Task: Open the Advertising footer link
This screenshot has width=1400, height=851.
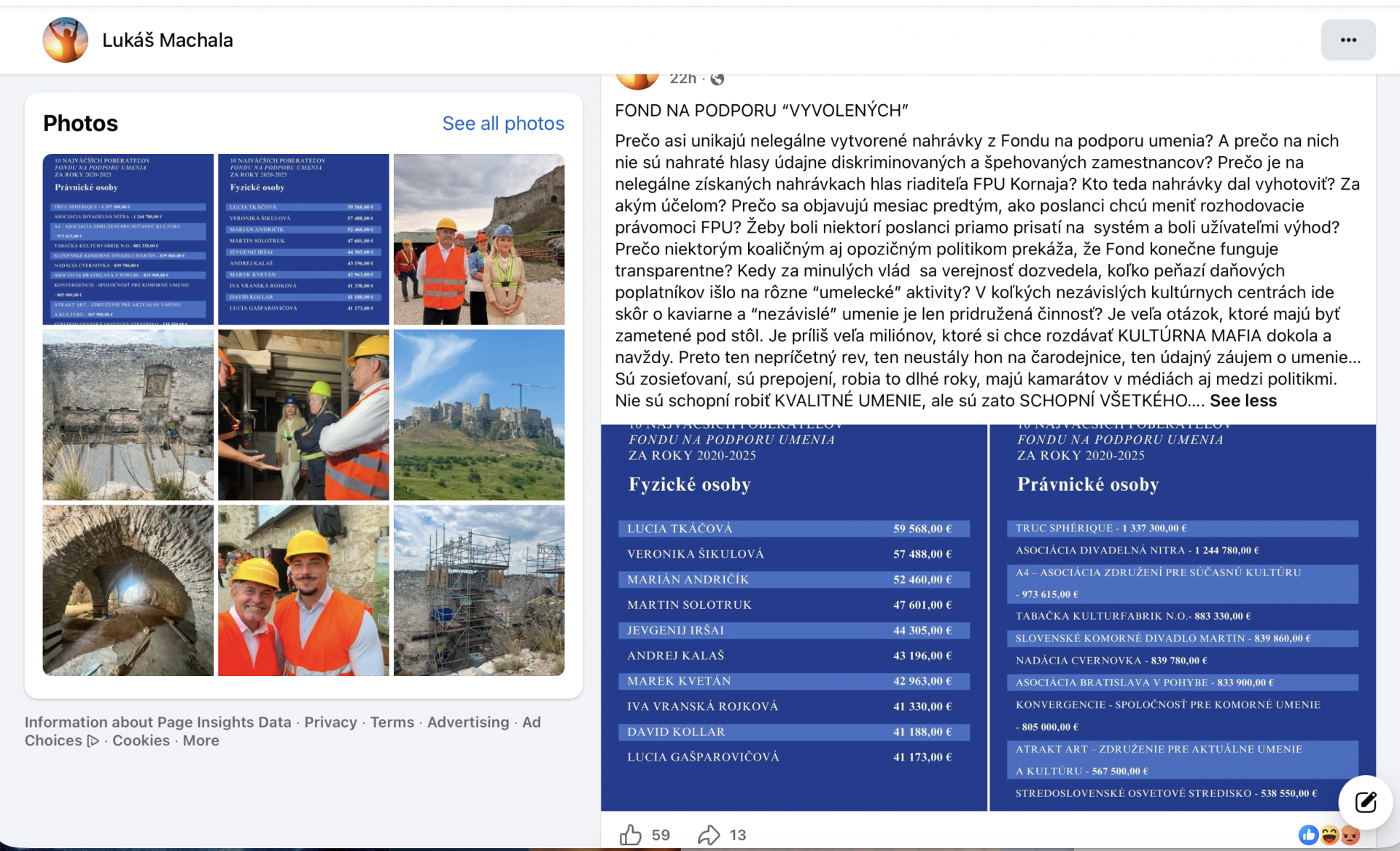Action: [468, 722]
